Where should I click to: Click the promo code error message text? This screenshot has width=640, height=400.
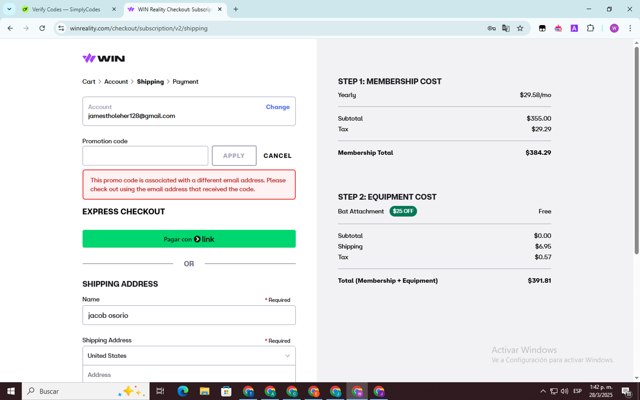188,184
